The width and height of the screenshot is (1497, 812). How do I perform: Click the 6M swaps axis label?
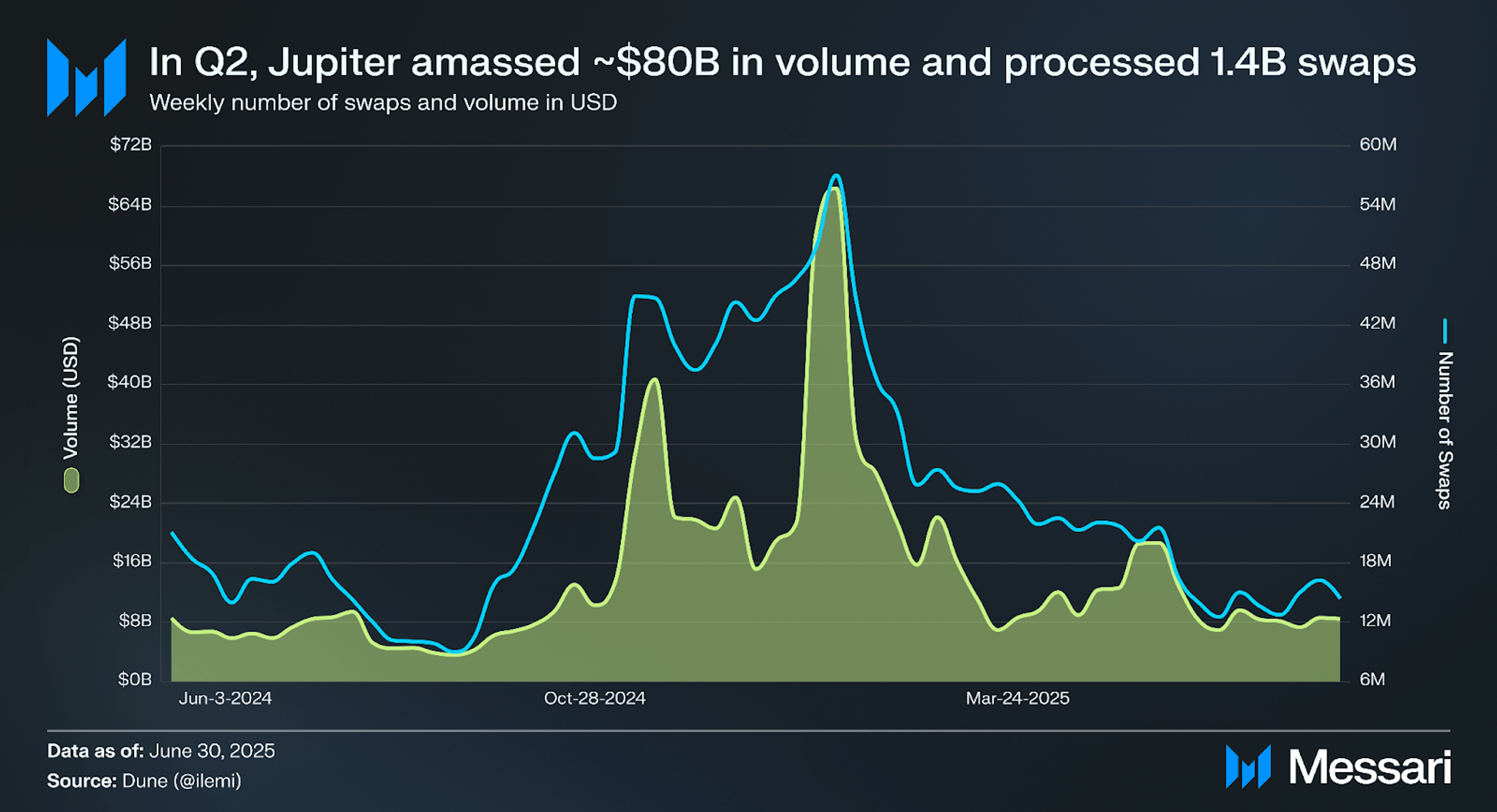pyautogui.click(x=1372, y=679)
